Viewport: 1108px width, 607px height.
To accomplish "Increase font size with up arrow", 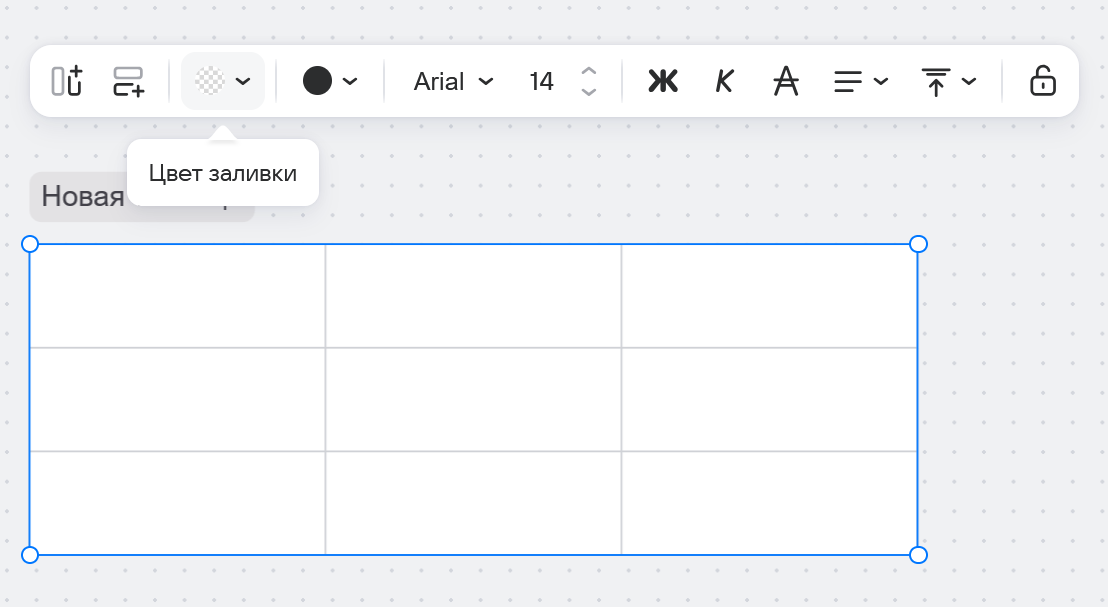I will [x=589, y=71].
